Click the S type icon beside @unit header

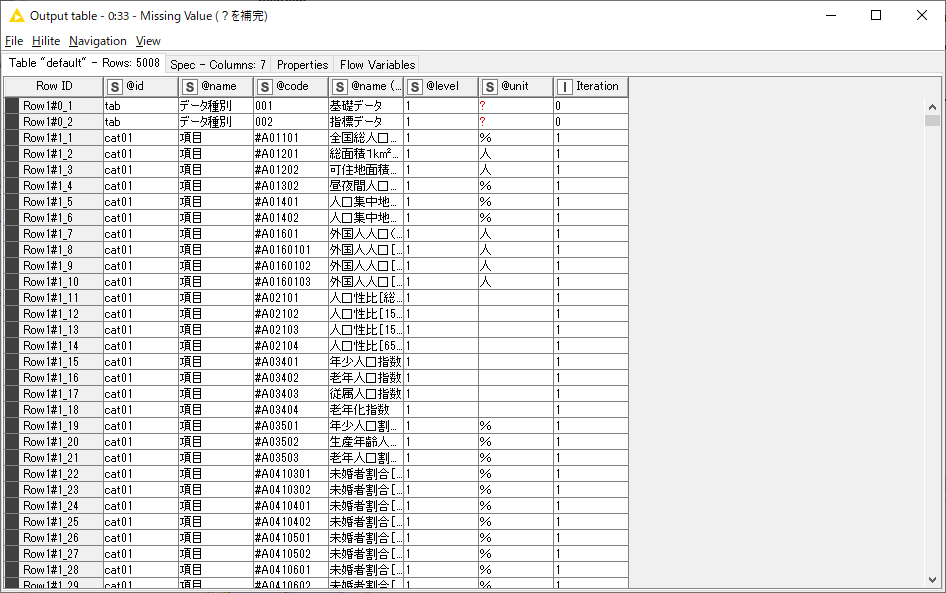point(489,87)
